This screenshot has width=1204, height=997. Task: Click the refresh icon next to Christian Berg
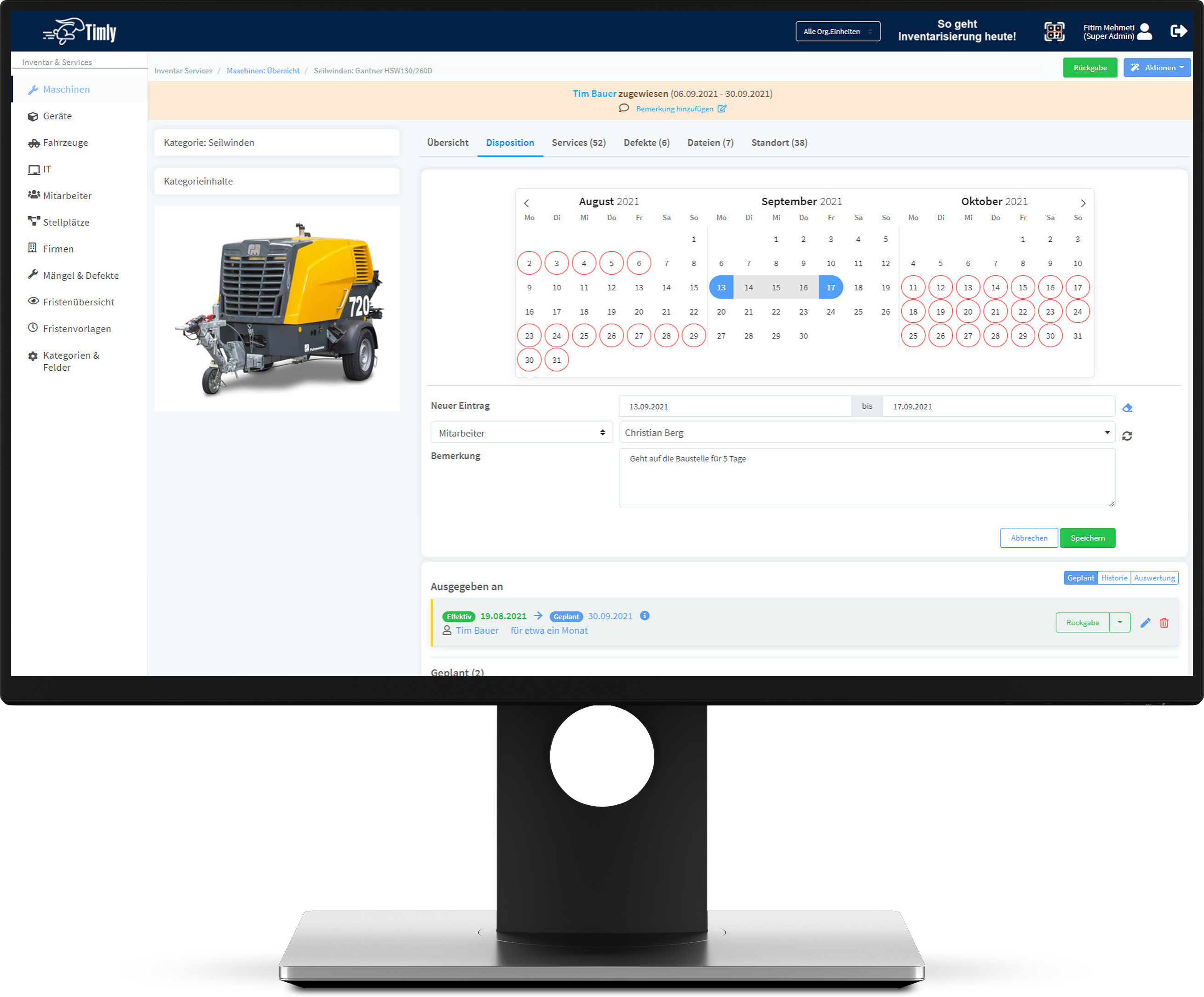(1127, 436)
